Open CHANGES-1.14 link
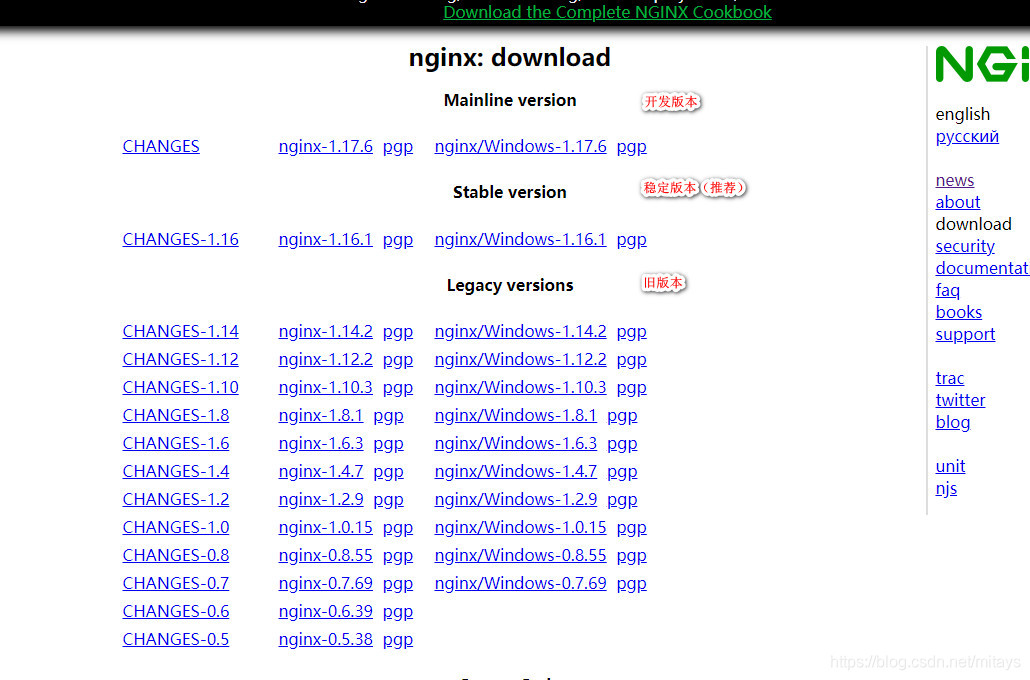The width and height of the screenshot is (1030, 680). 180,331
